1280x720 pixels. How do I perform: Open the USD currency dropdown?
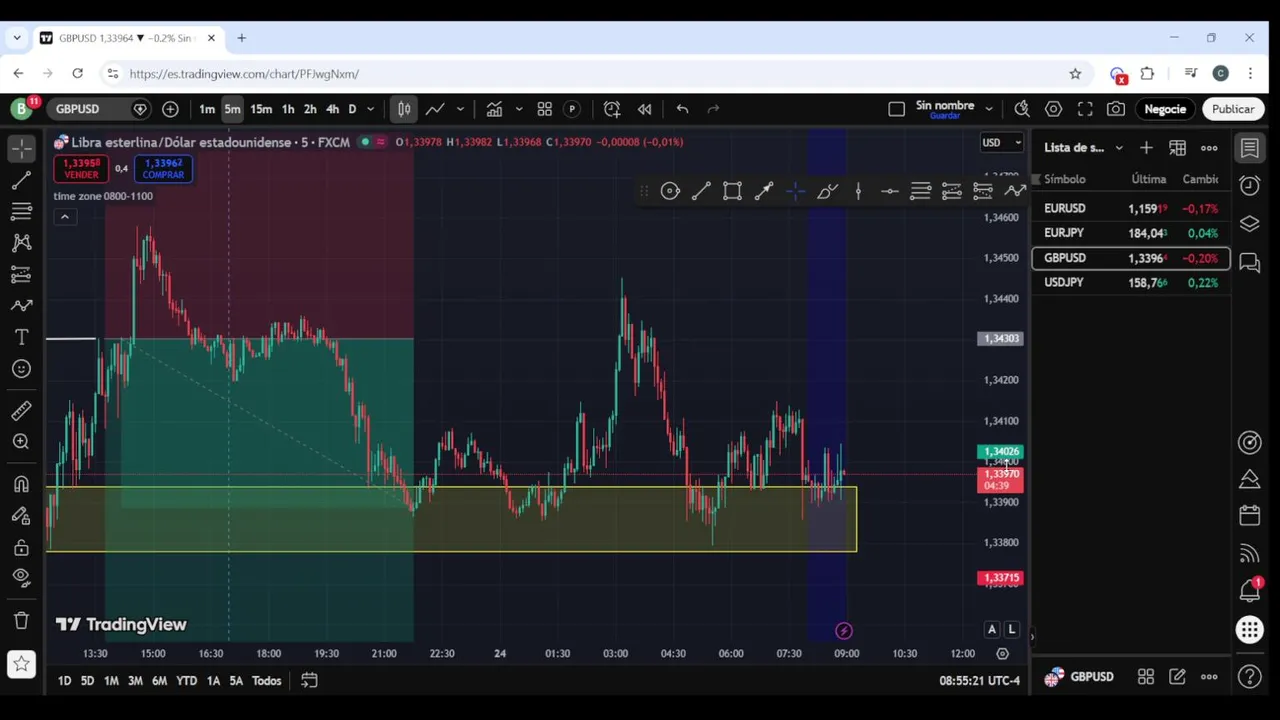[x=1002, y=143]
